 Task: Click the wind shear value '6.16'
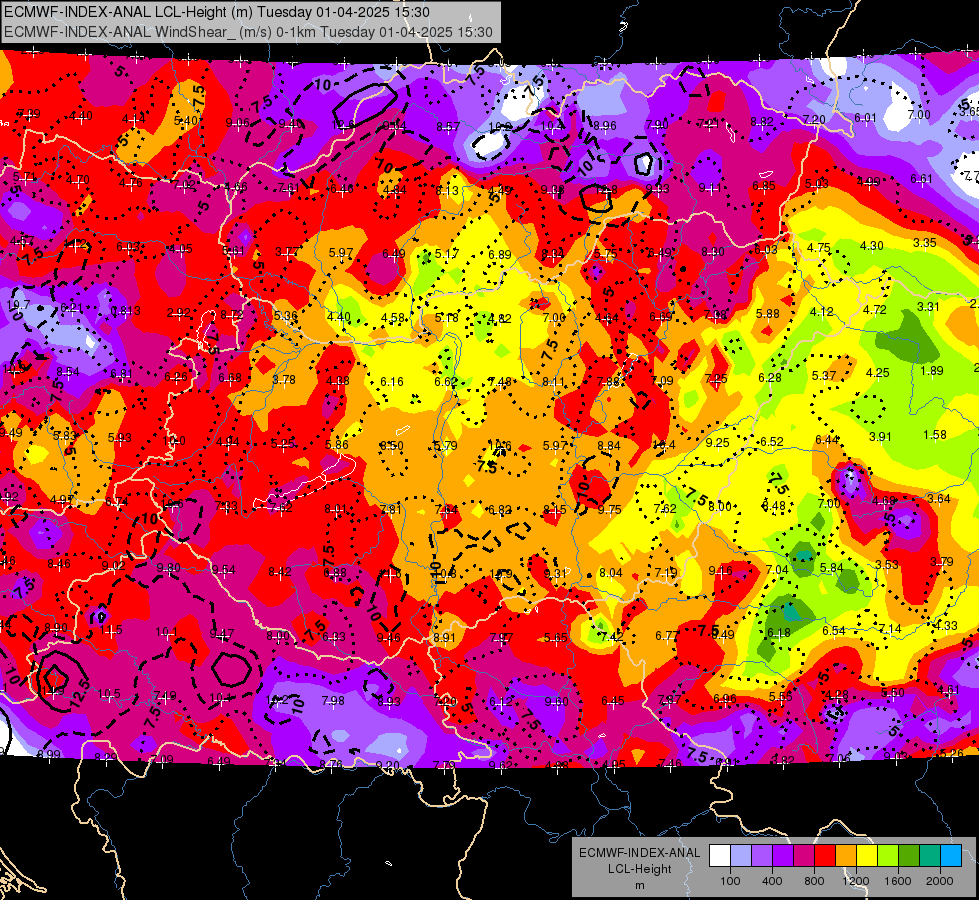coord(391,382)
